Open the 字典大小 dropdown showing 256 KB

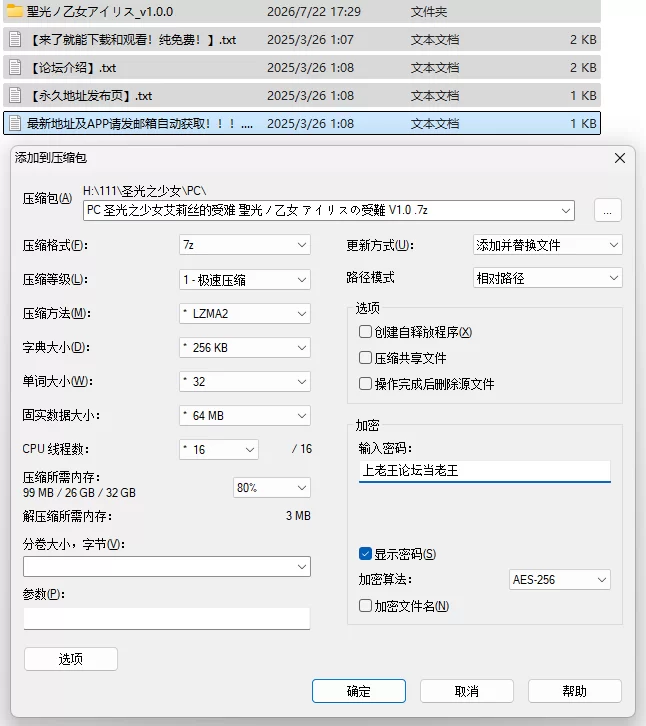[245, 348]
